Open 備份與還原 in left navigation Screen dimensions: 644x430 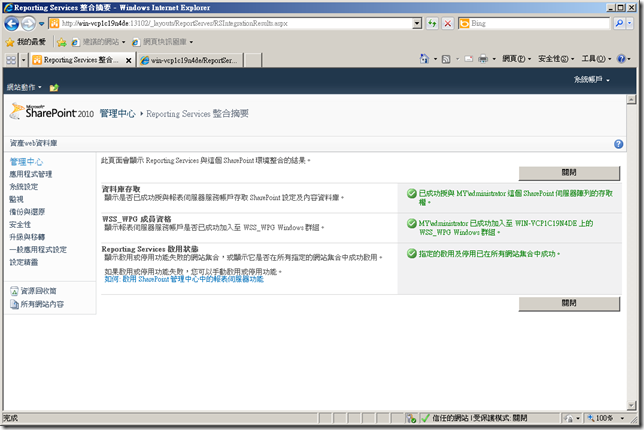(x=27, y=212)
